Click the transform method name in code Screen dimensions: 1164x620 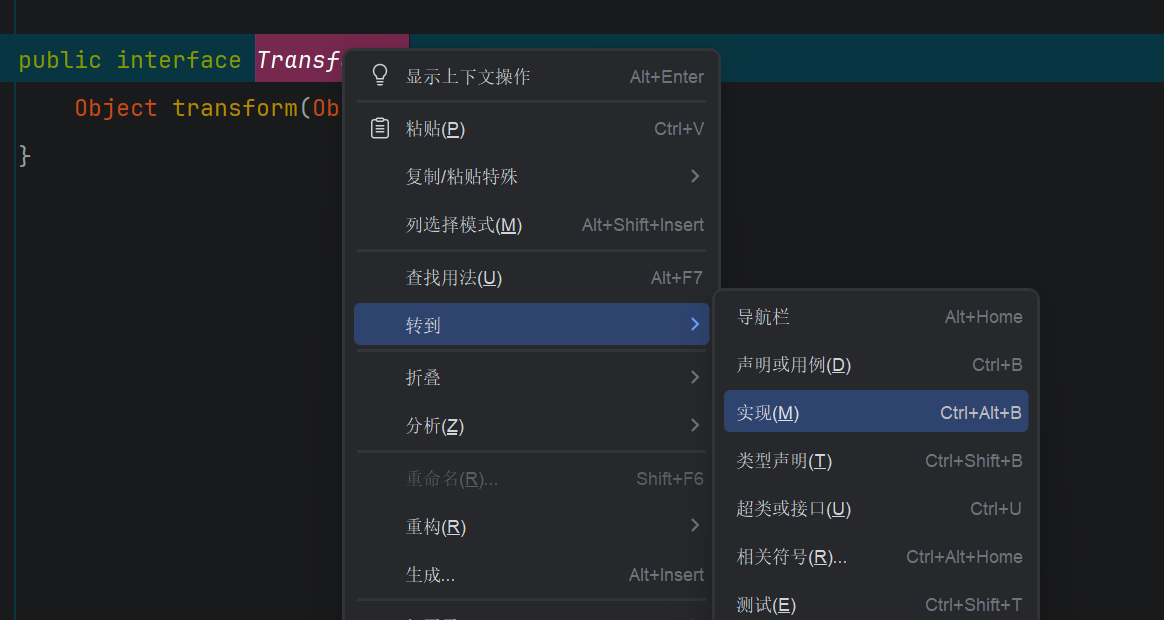(235, 108)
